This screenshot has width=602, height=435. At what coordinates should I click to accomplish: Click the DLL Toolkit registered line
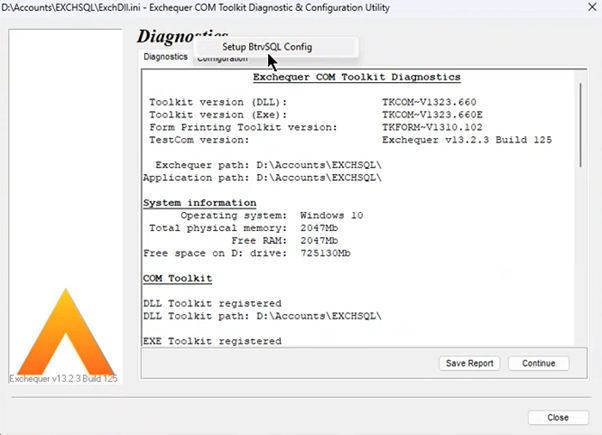pyautogui.click(x=212, y=303)
